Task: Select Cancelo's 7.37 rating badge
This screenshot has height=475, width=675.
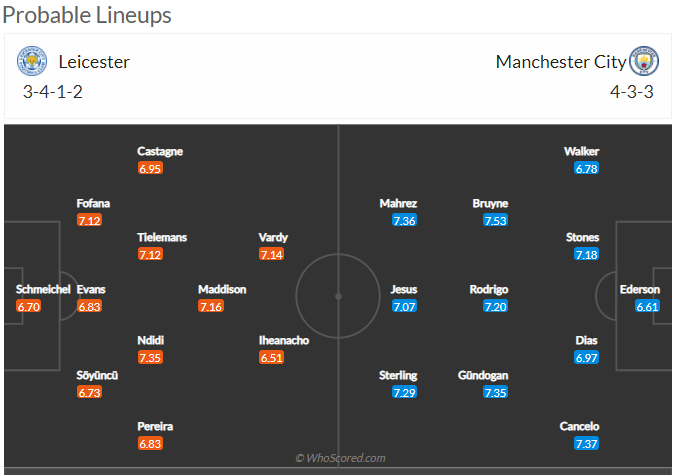Action: [586, 444]
